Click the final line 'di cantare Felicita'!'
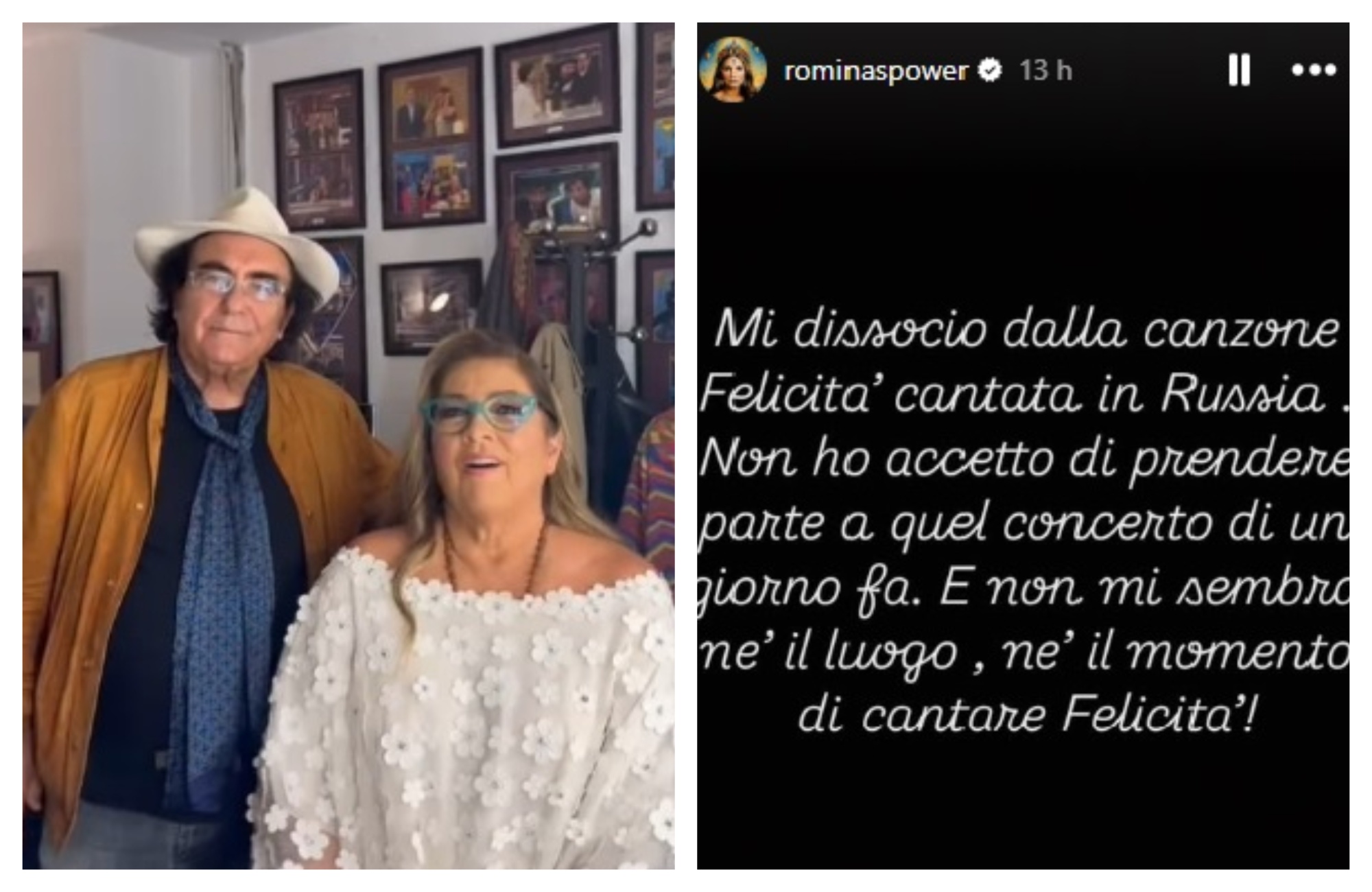Viewport: 1372px width, 892px height. [x=1027, y=715]
